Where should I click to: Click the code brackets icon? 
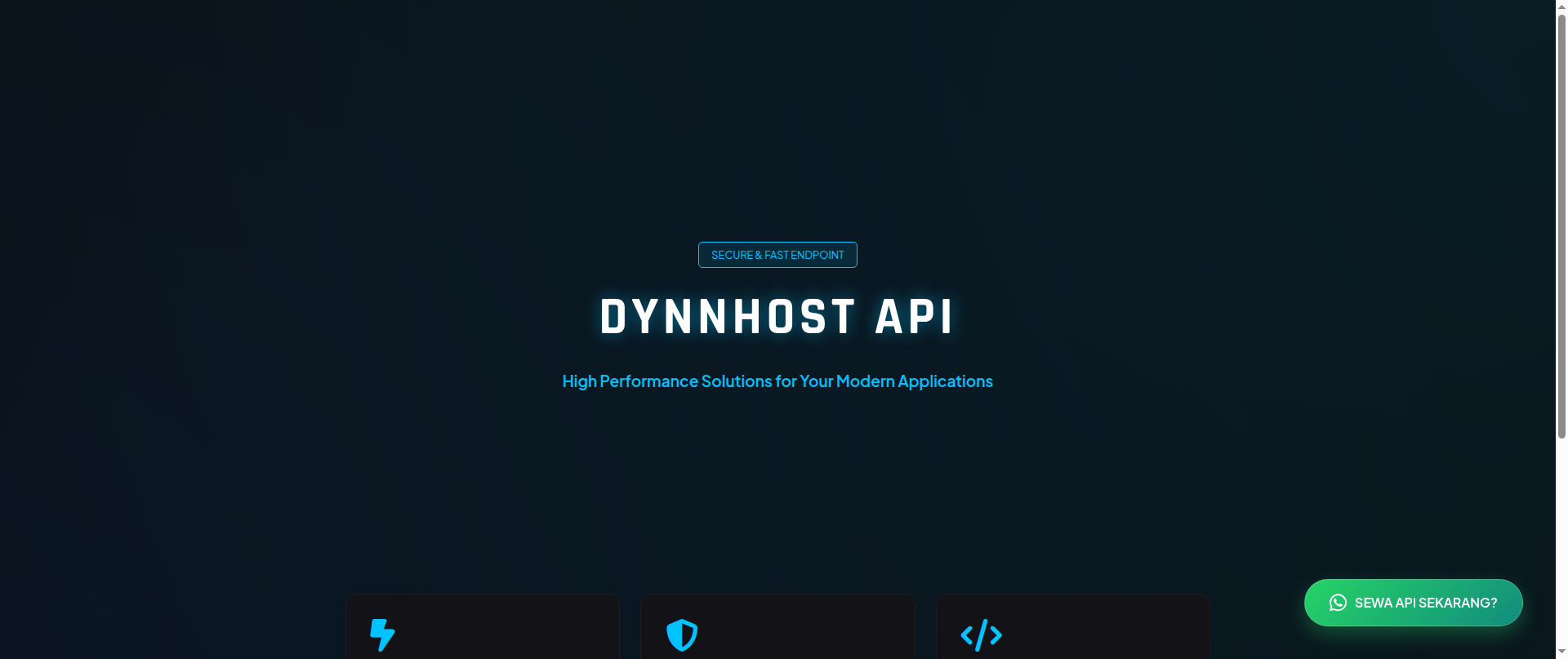[981, 635]
